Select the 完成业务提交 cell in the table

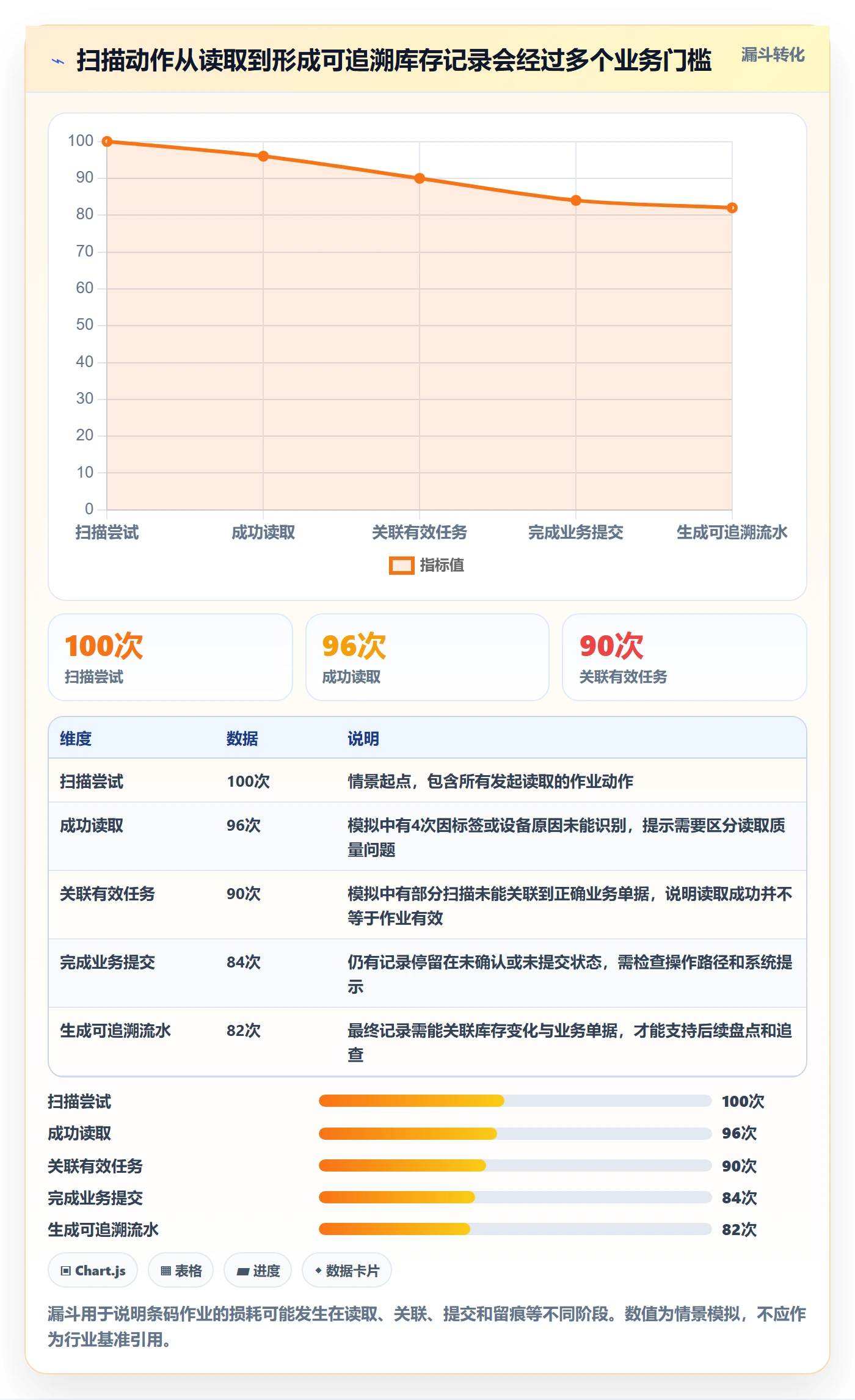(107, 962)
